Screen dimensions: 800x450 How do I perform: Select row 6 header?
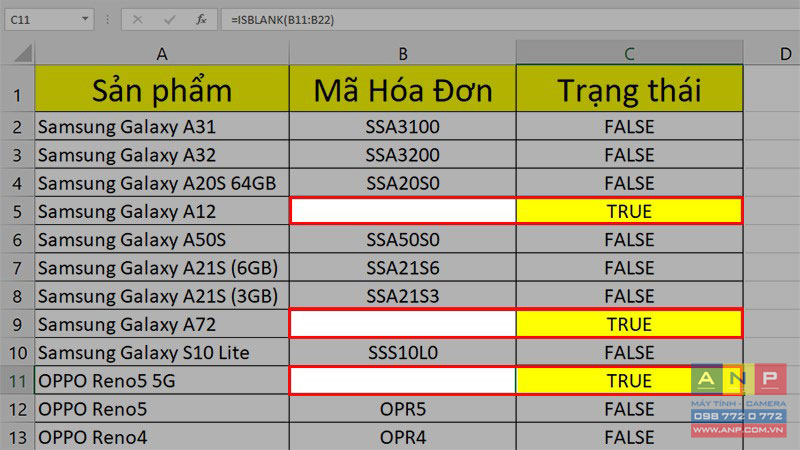[17, 240]
